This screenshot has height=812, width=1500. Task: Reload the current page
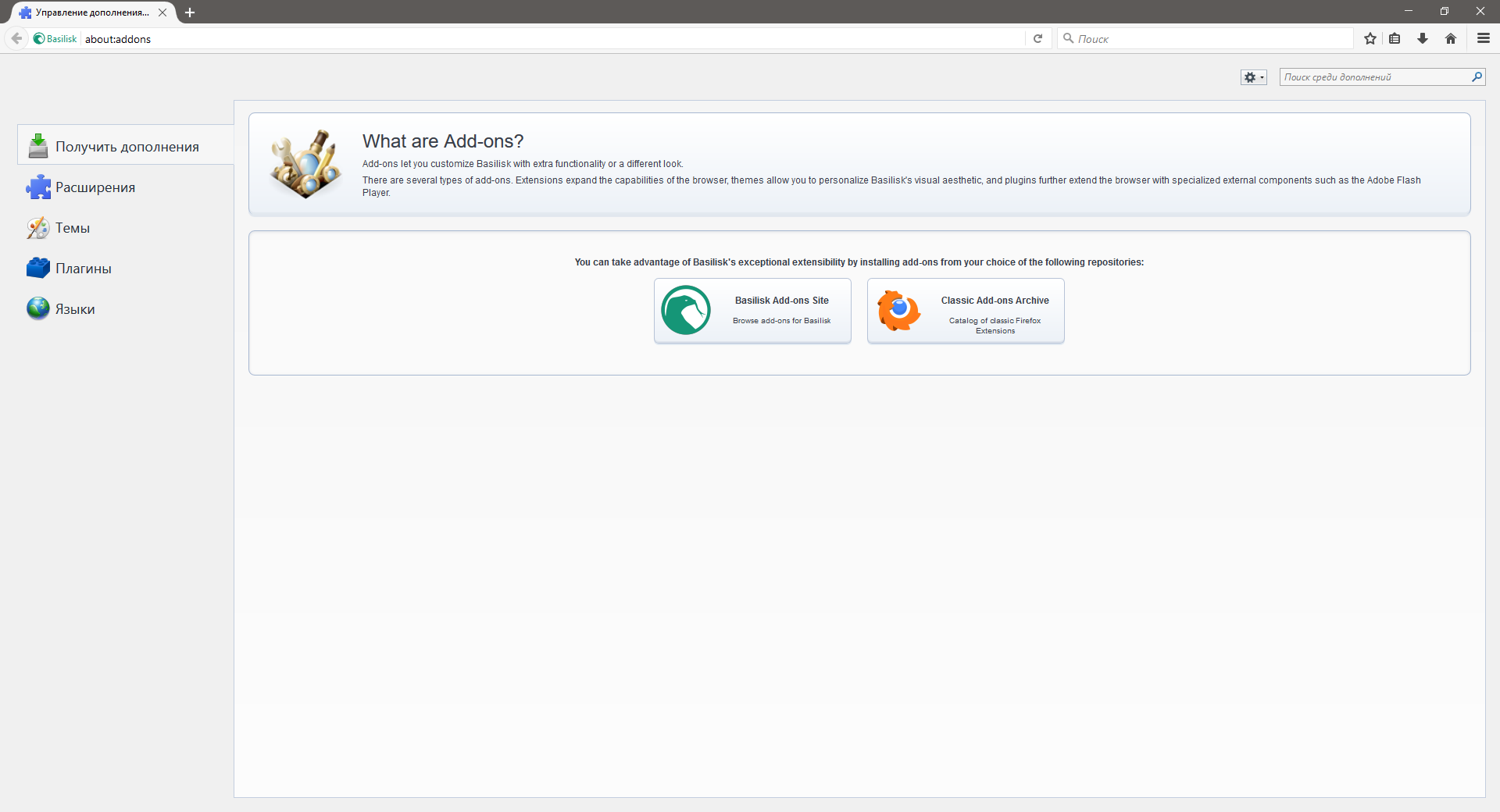pyautogui.click(x=1037, y=38)
